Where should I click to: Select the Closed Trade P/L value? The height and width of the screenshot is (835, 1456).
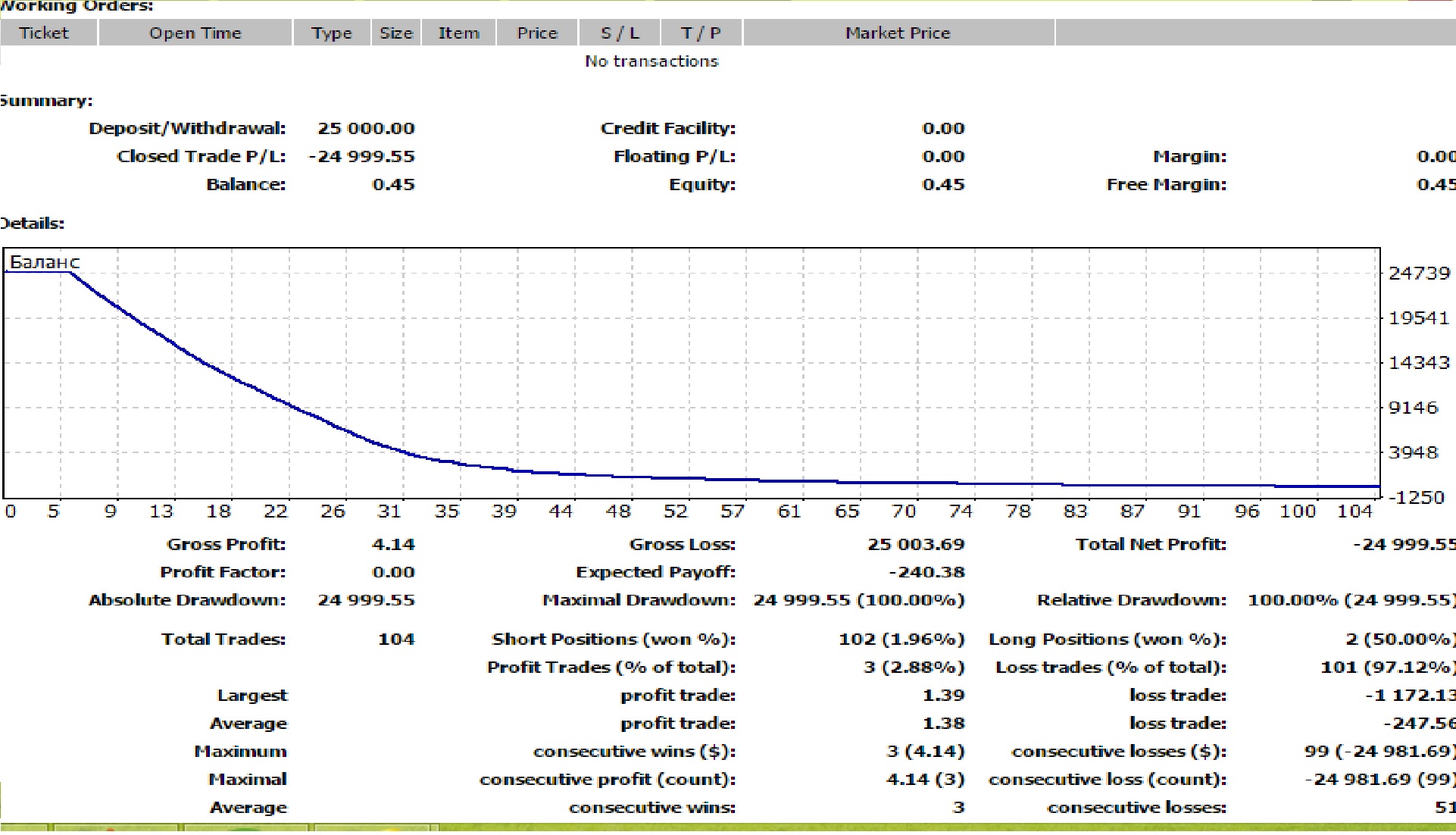(361, 156)
